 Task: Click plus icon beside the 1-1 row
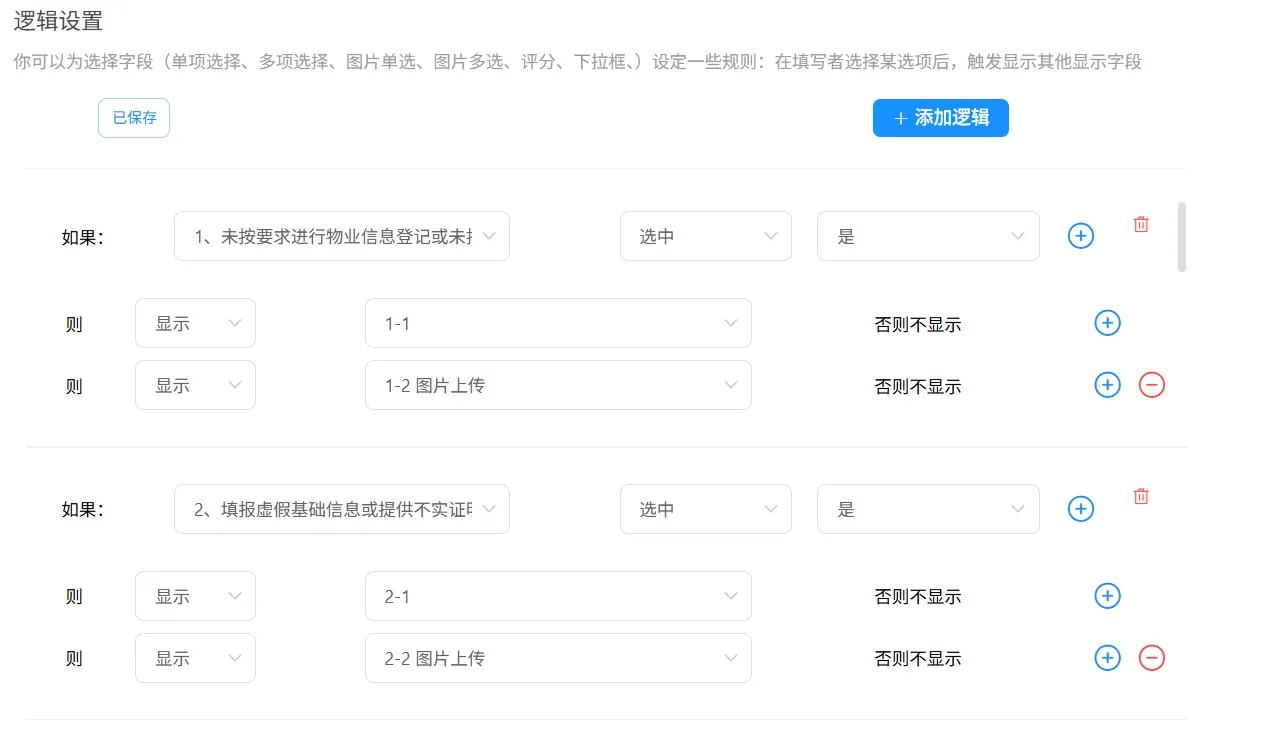point(1107,323)
